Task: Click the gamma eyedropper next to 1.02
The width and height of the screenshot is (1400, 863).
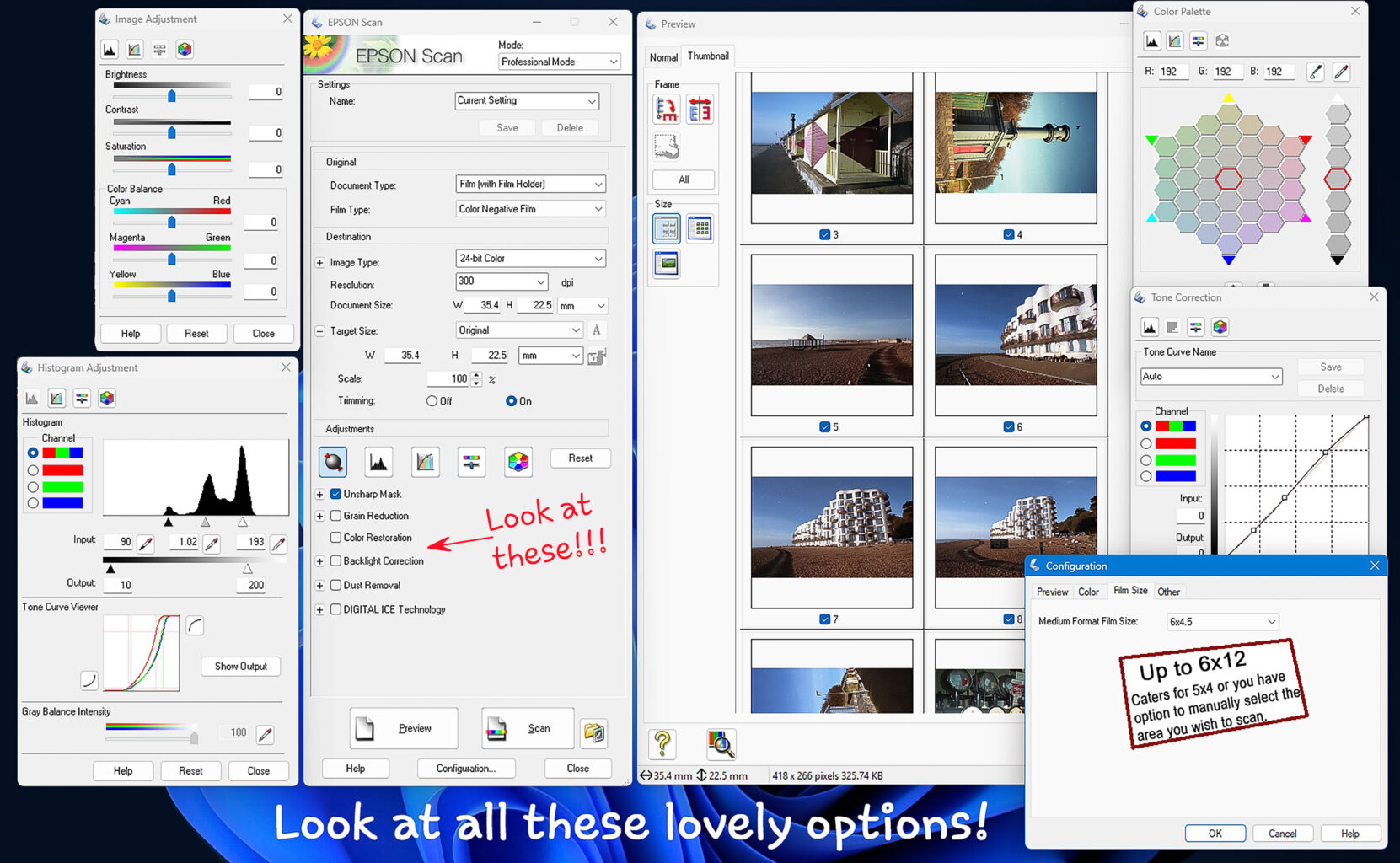Action: pyautogui.click(x=212, y=544)
